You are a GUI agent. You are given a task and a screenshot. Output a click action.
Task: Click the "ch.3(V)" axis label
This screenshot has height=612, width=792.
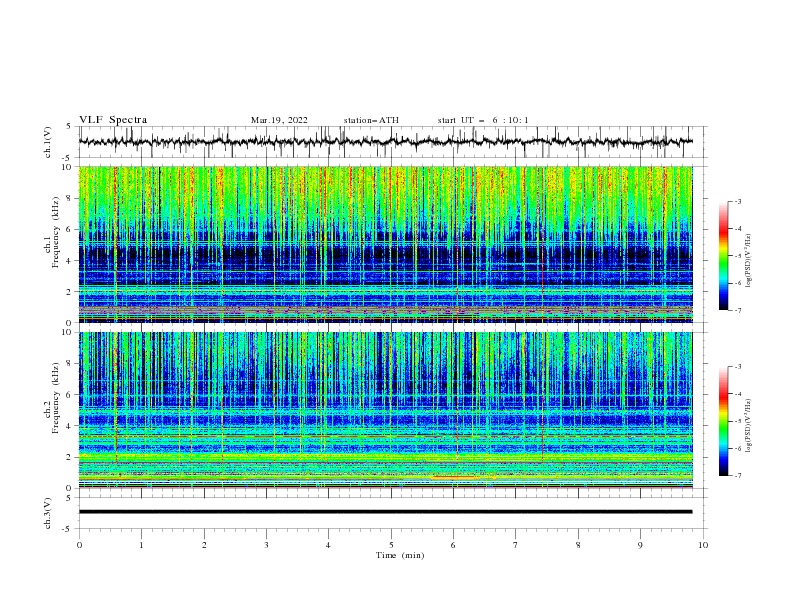pyautogui.click(x=48, y=513)
